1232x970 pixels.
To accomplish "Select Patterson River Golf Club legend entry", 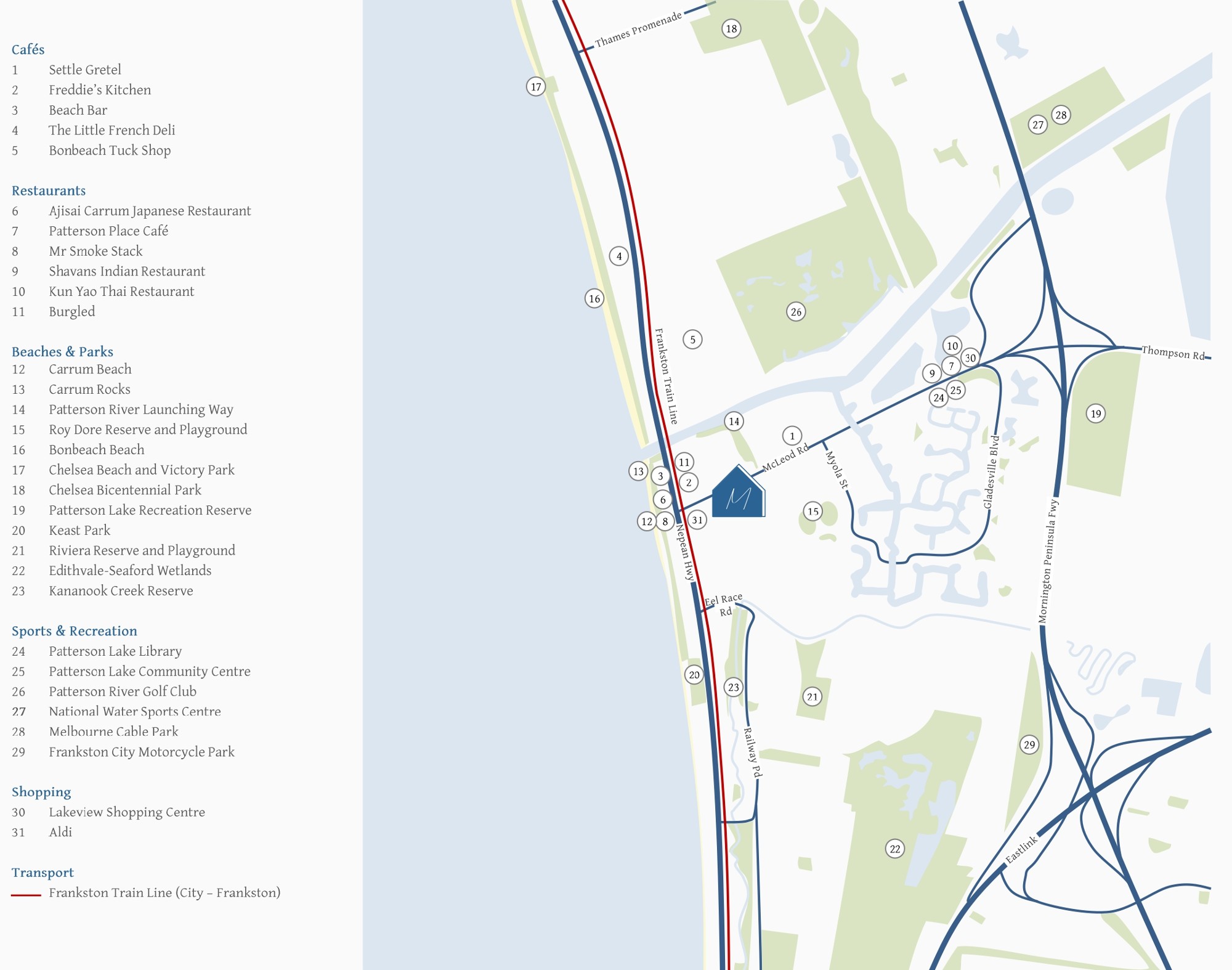I will point(123,691).
